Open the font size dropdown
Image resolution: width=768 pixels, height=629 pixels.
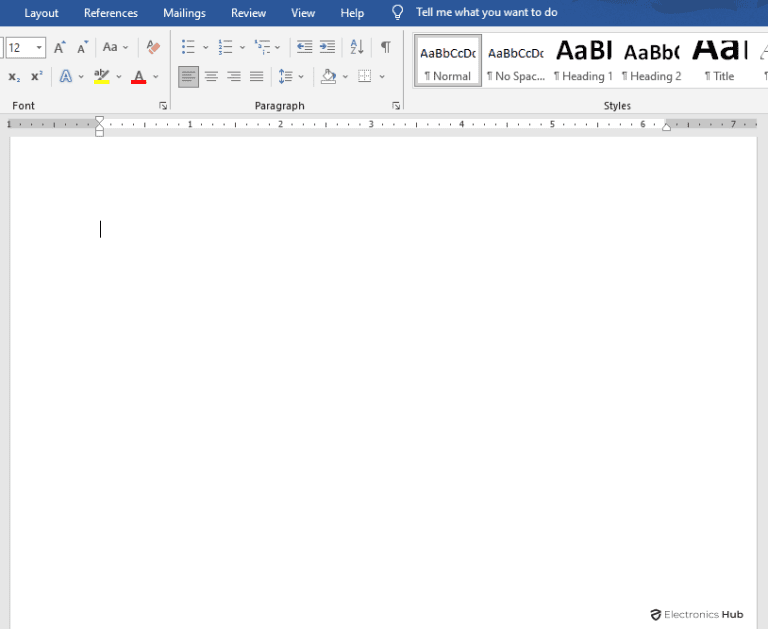[39, 47]
